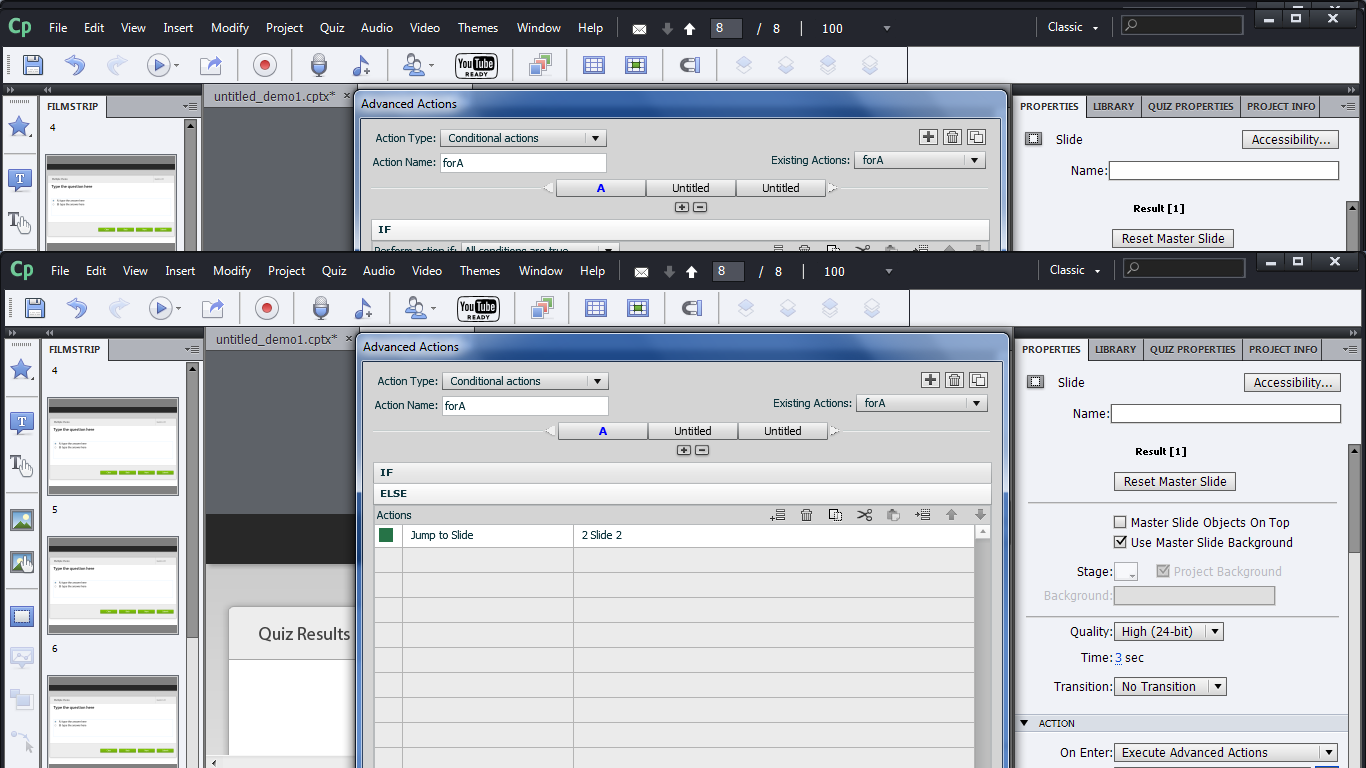Select decision tab A in lower dialog

pyautogui.click(x=603, y=431)
